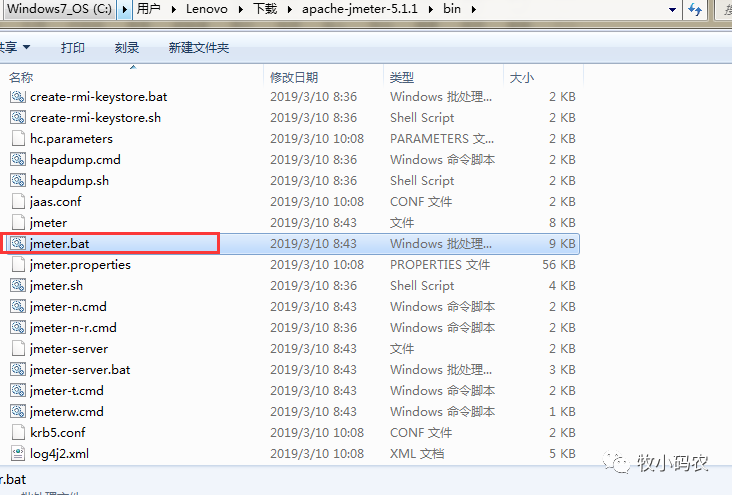732x495 pixels.
Task: Click the hc.parameters file icon
Action: (x=18, y=139)
